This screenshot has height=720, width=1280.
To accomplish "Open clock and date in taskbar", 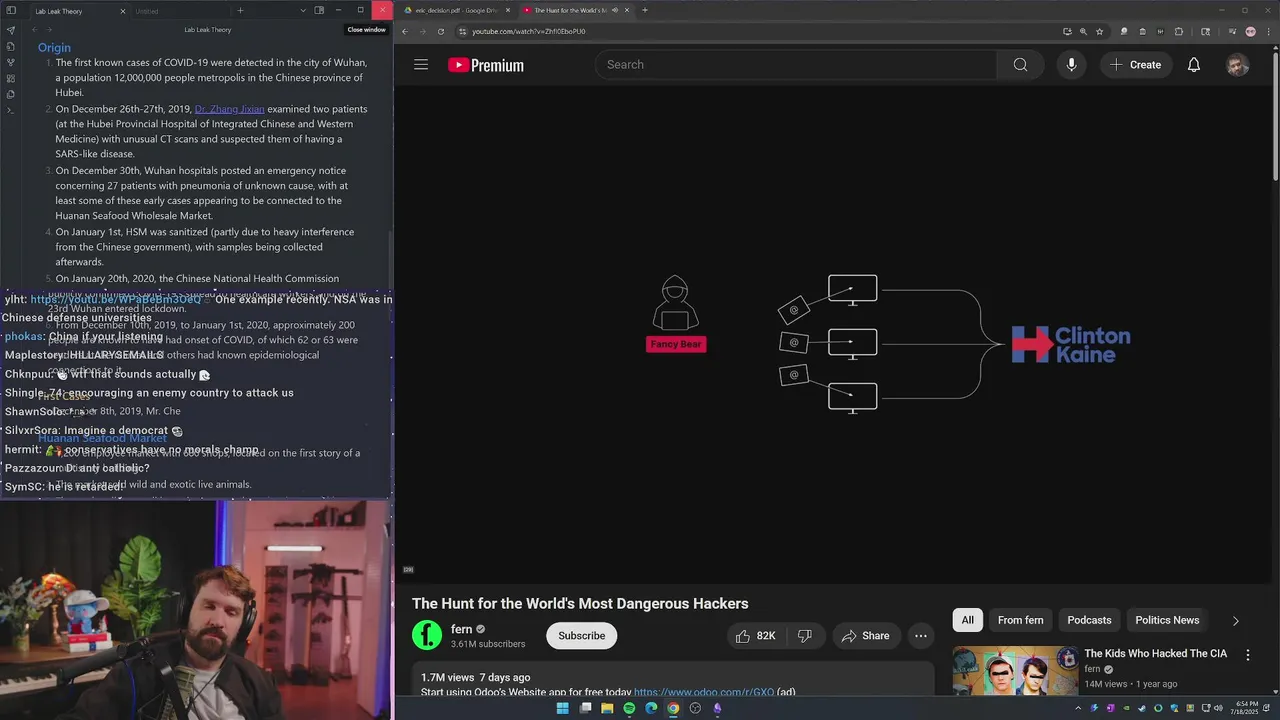I will click(1247, 708).
